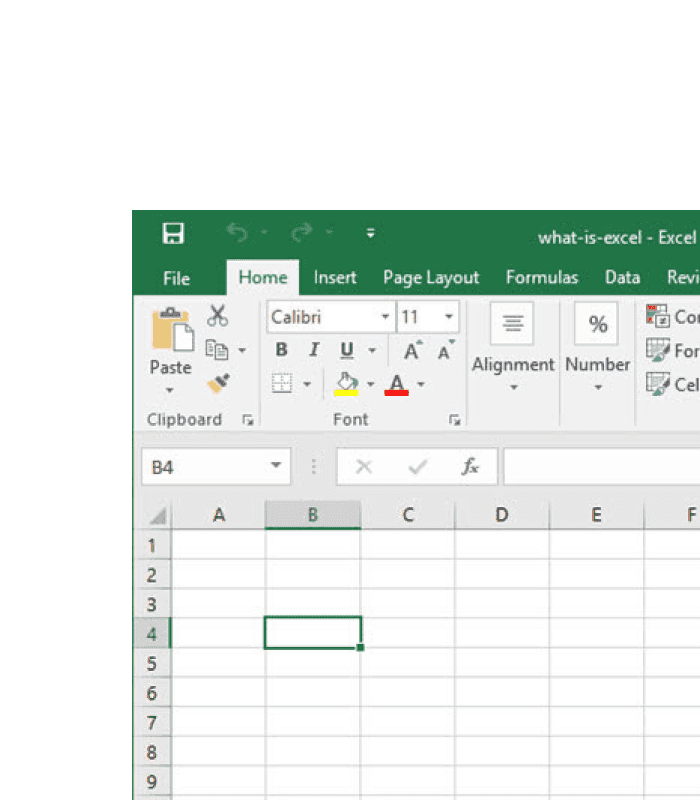This screenshot has width=700, height=800.
Task: Open the Data tab
Action: coord(622,278)
